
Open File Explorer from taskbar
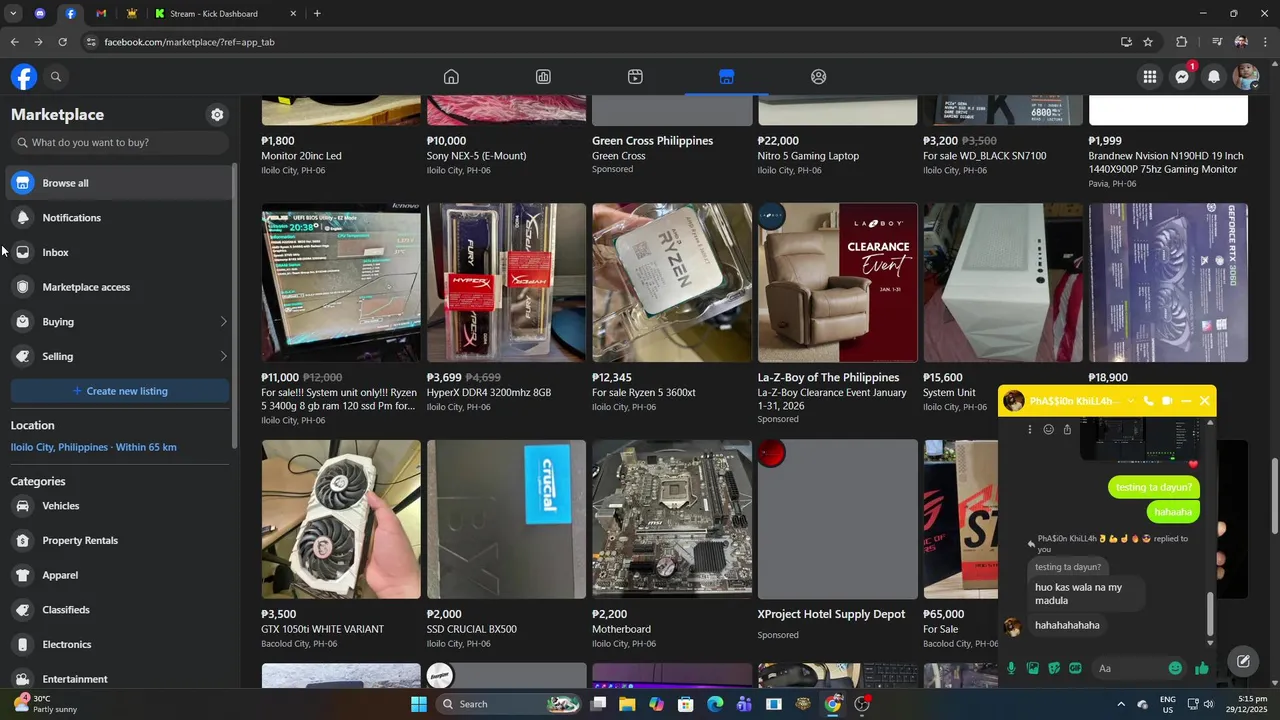coord(627,704)
